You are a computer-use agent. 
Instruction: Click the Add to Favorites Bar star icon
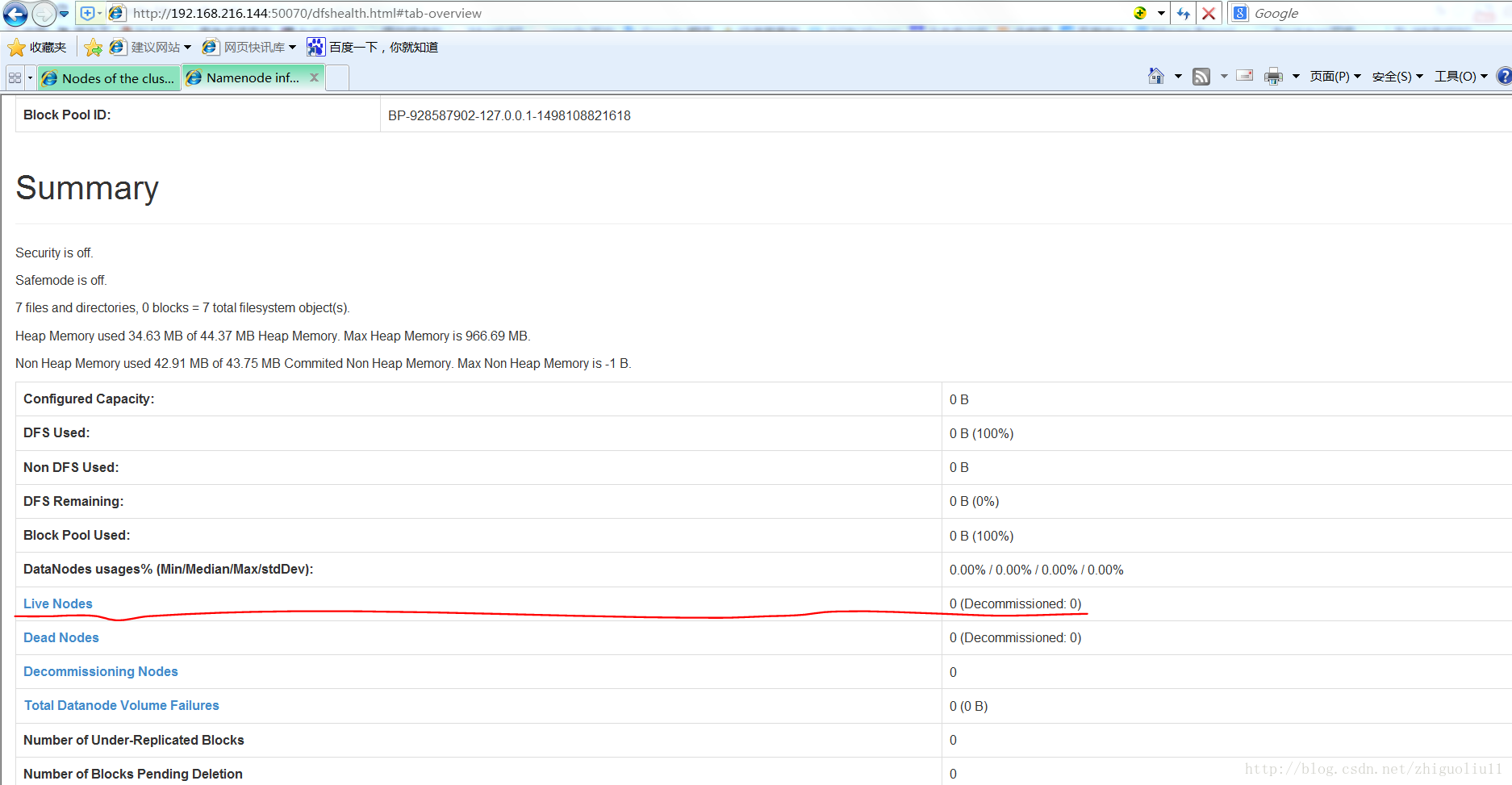click(x=94, y=48)
